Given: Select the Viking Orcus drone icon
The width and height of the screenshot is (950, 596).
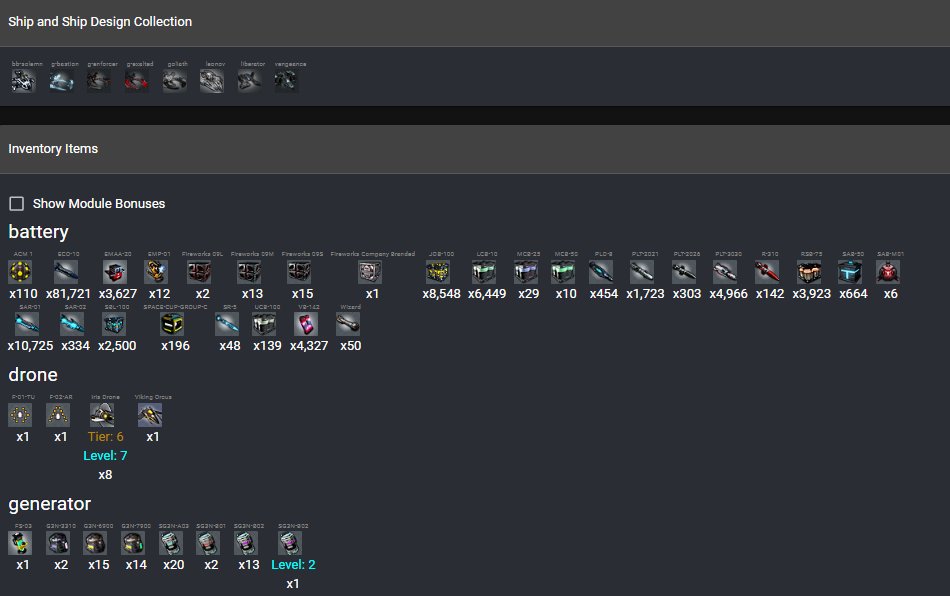Looking at the screenshot, I should (x=151, y=415).
